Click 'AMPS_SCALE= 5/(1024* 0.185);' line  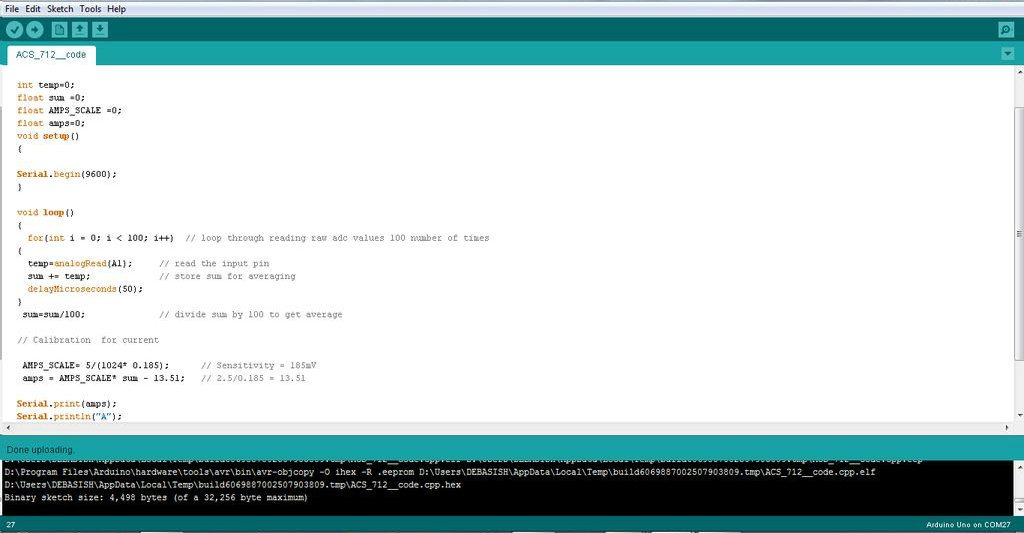[x=95, y=365]
